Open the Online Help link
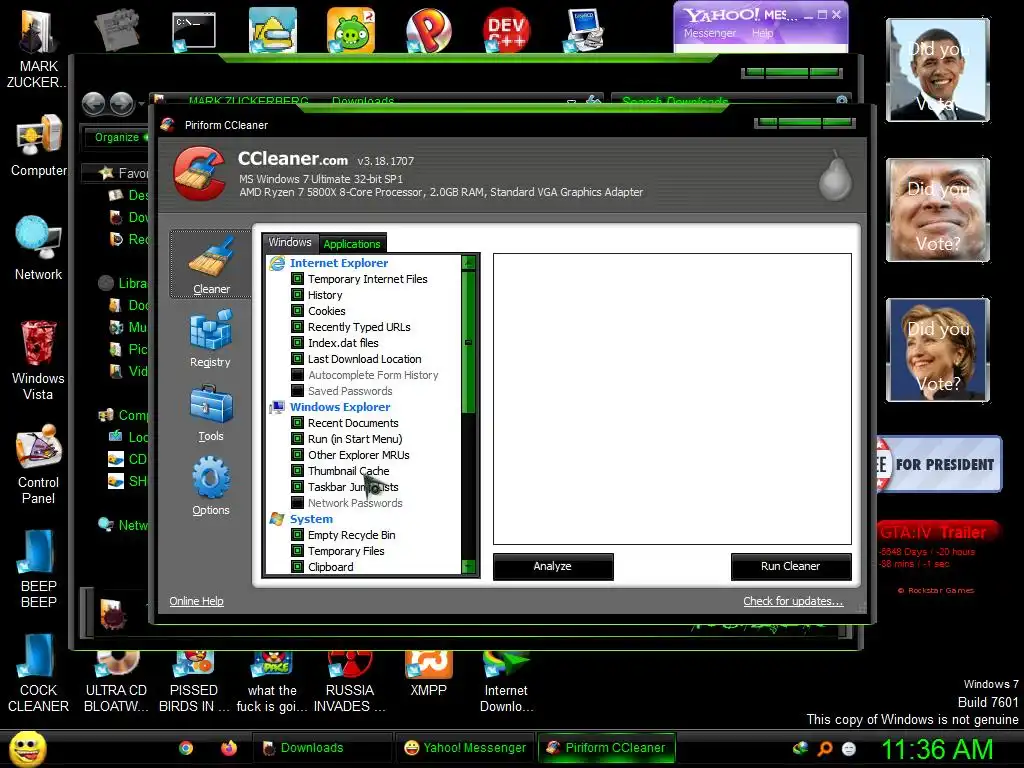This screenshot has width=1024, height=768. click(196, 601)
